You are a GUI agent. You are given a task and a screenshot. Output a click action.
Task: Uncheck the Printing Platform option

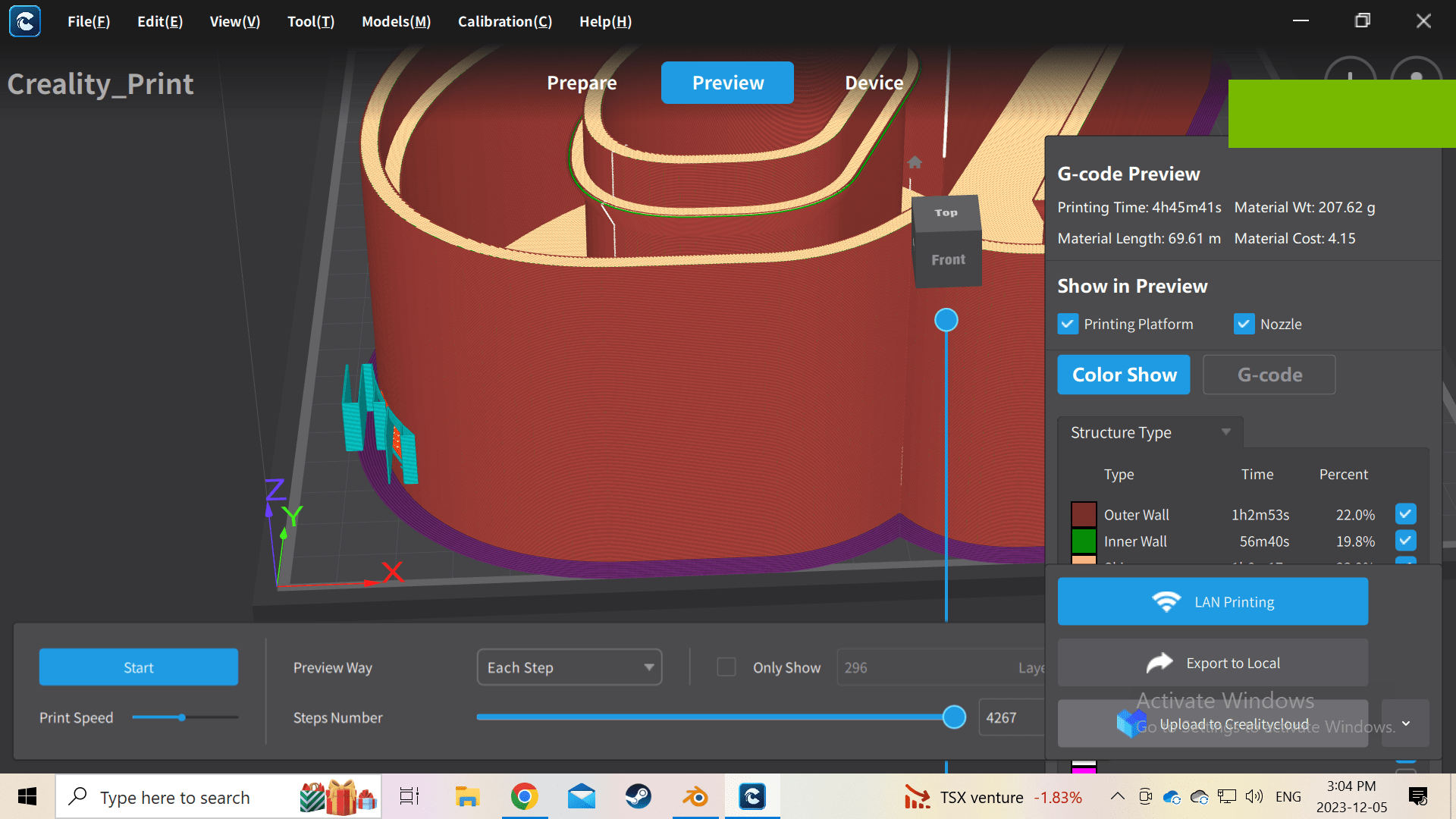click(x=1068, y=324)
